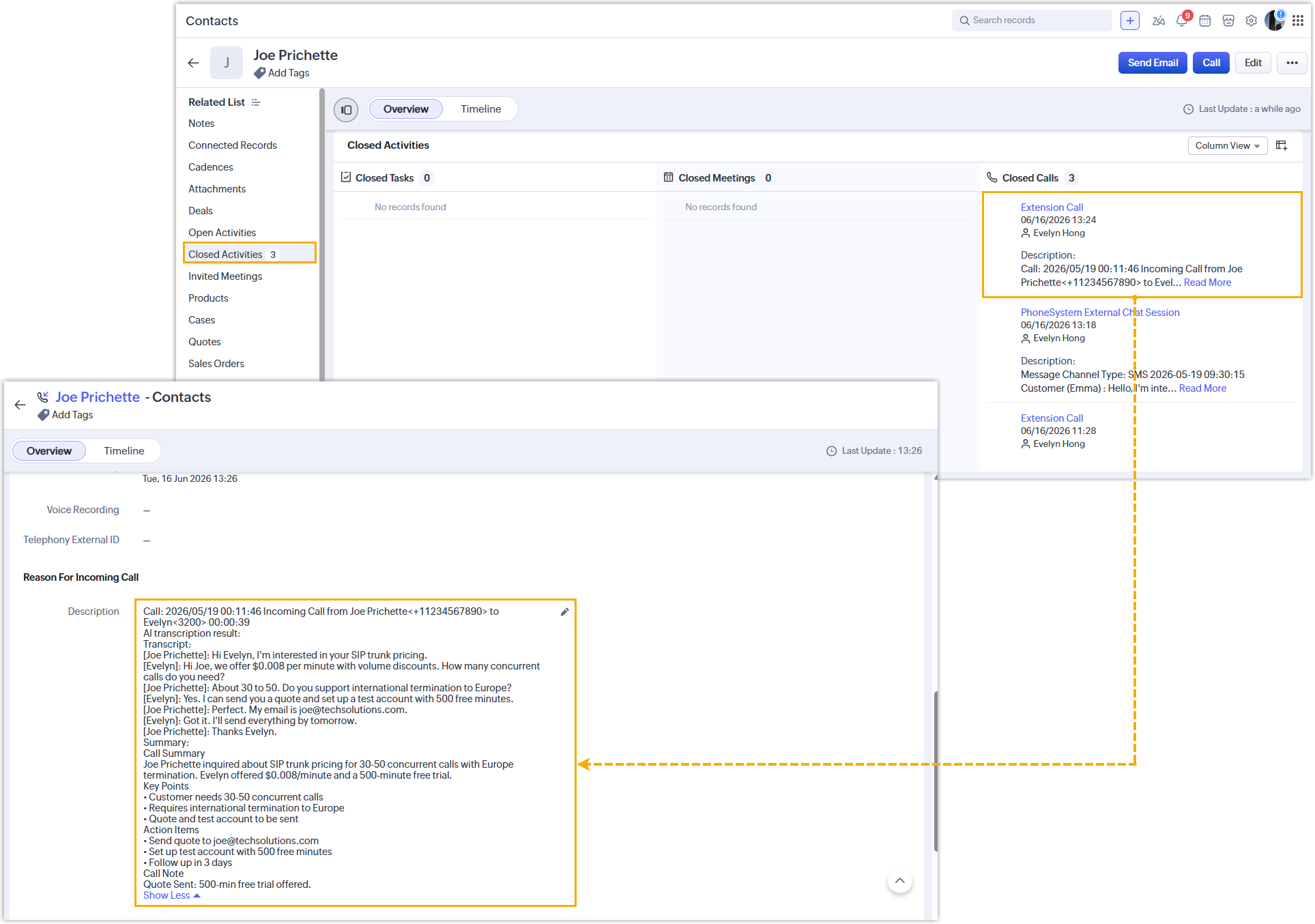1315x924 pixels.
Task: Click the Related List settings icon
Action: coord(256,102)
